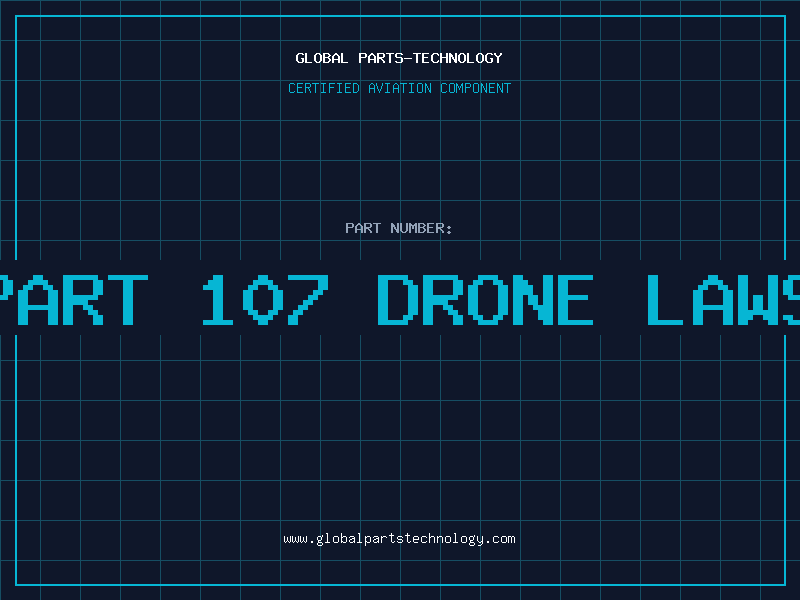Open the www.globalpartstechnology.com link
This screenshot has height=600, width=800.
[399, 539]
